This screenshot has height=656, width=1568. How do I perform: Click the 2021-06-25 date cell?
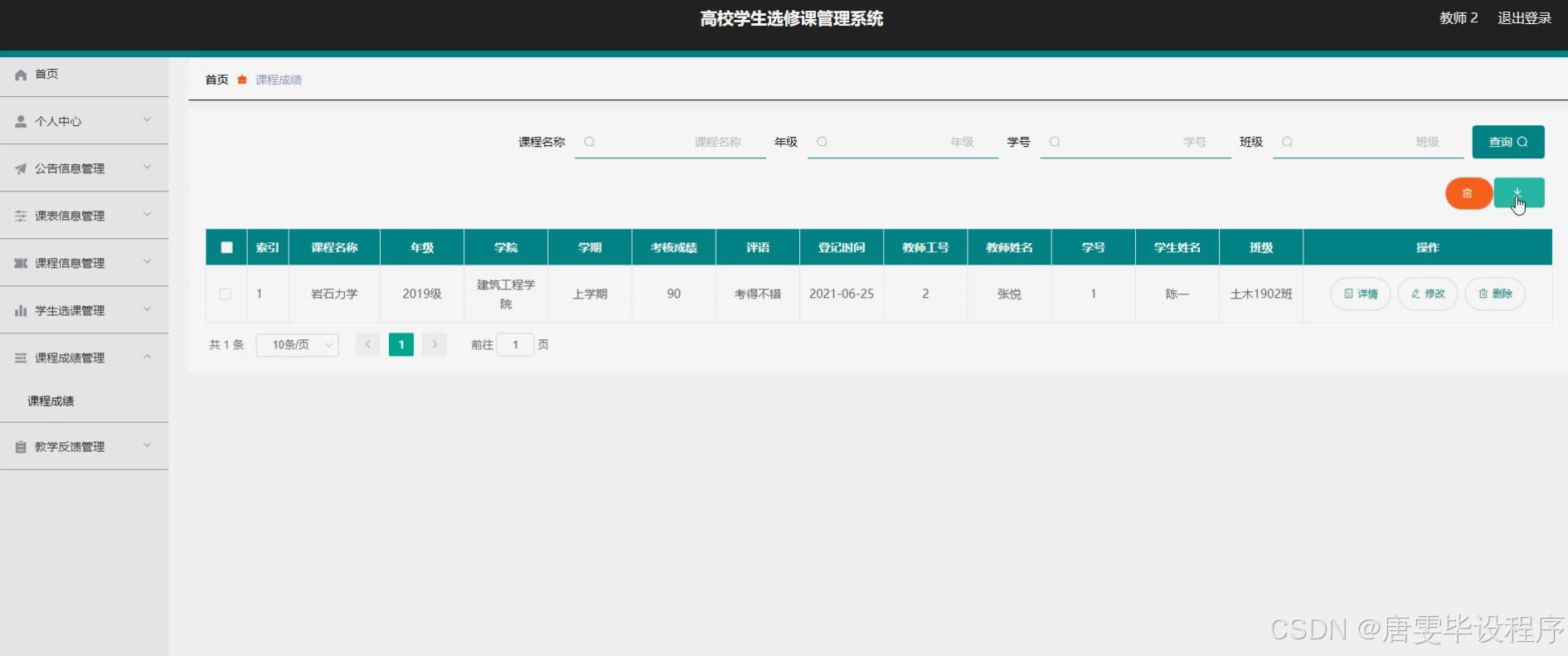point(842,294)
